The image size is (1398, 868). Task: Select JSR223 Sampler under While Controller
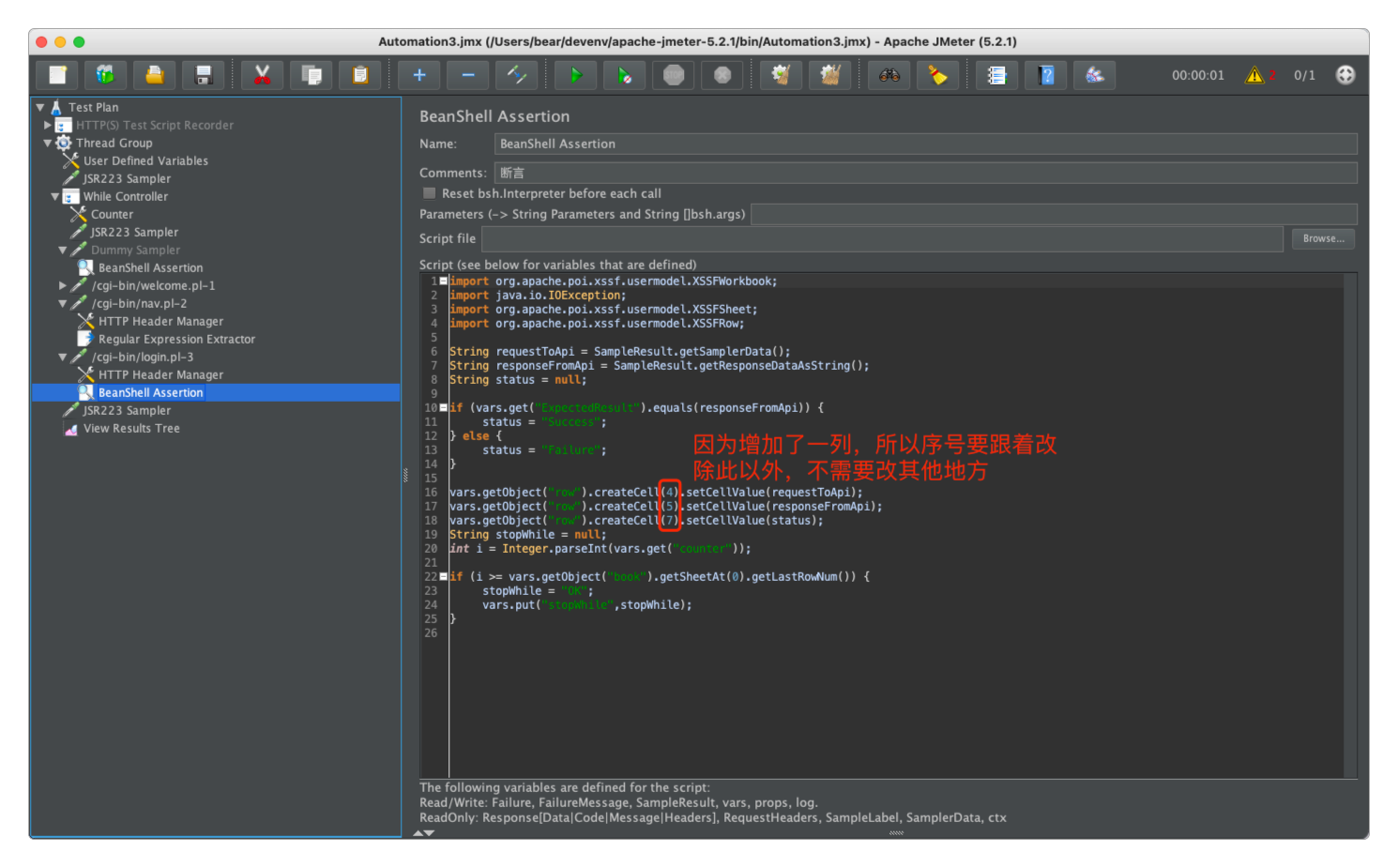(134, 232)
